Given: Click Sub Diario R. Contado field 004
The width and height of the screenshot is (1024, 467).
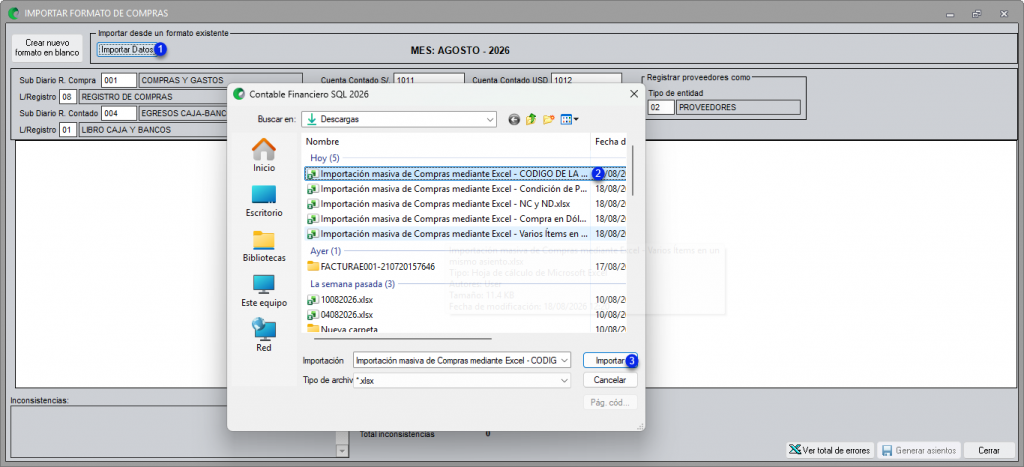Looking at the screenshot, I should (x=120, y=113).
